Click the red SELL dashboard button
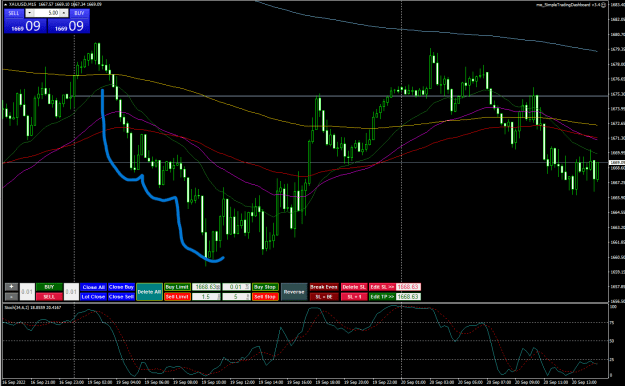Viewport: 625px width, 386px height. click(x=49, y=297)
